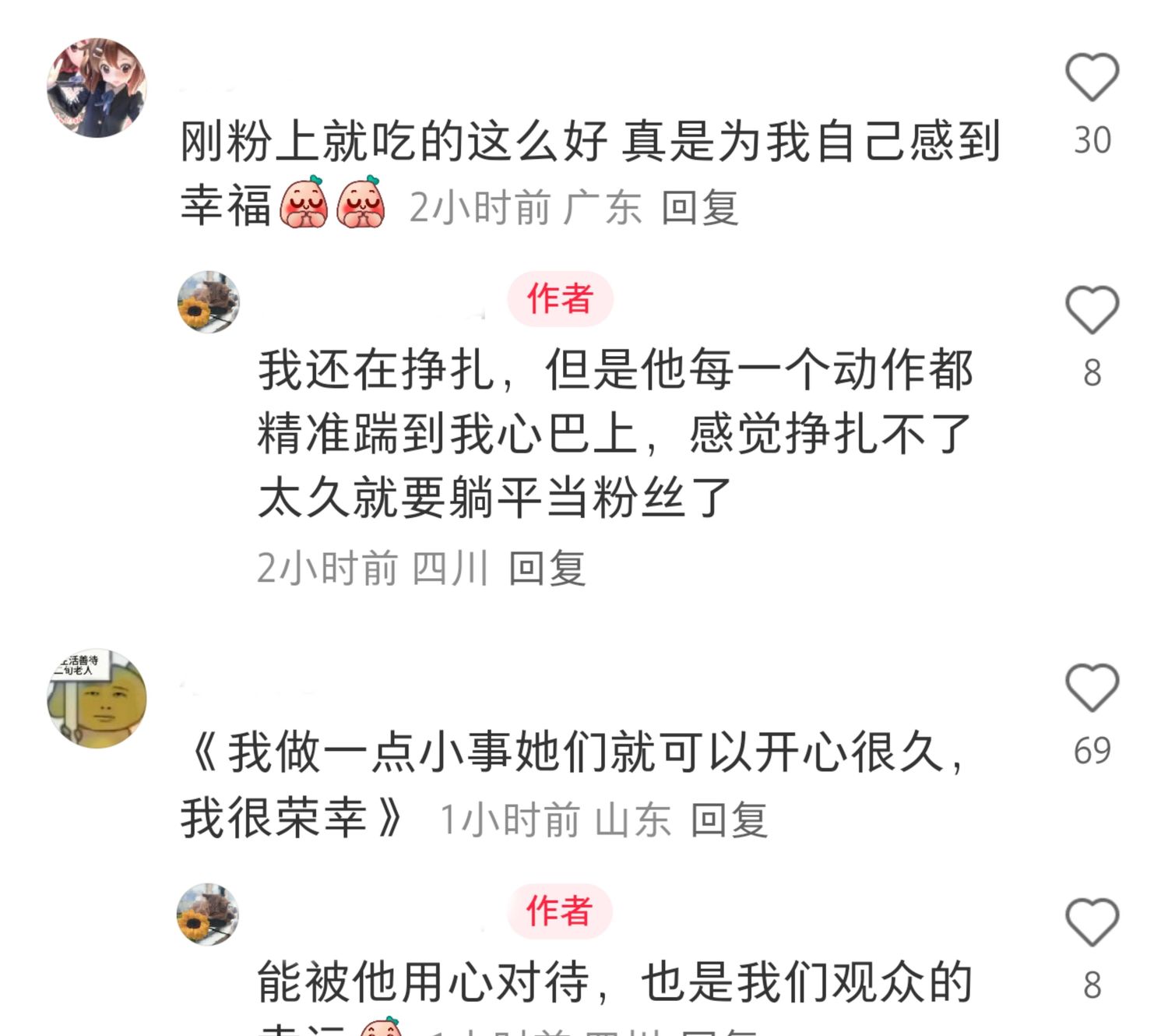Viewport: 1168px width, 1036px height.
Task: Open anime girl avatar profile
Action: [97, 87]
